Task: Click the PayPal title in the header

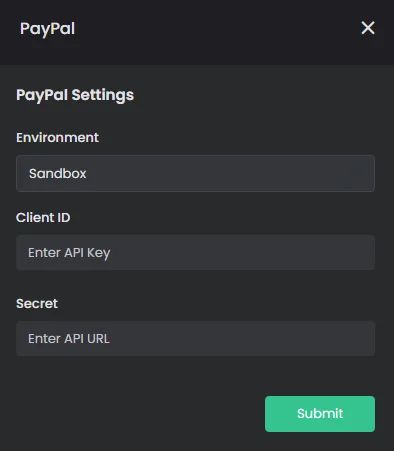Action: (x=47, y=29)
